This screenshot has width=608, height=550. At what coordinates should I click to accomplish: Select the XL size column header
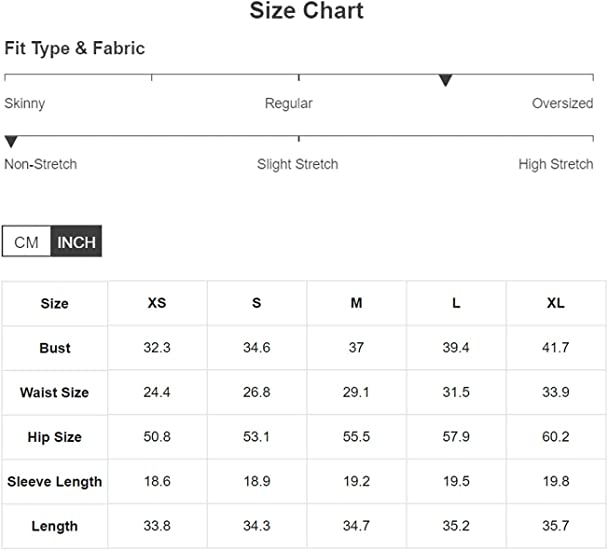point(556,303)
